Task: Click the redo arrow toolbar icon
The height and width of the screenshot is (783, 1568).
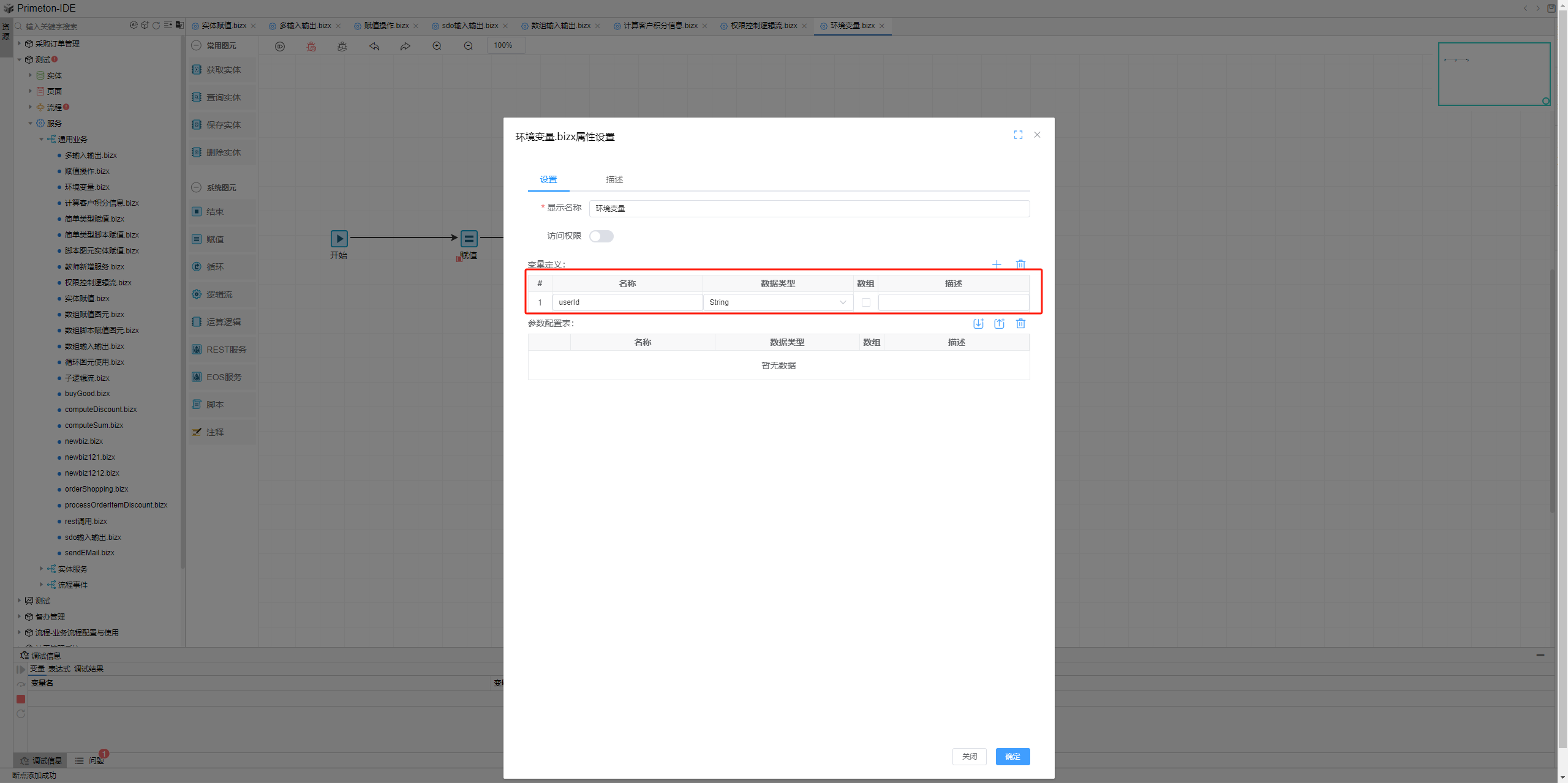Action: (x=405, y=46)
